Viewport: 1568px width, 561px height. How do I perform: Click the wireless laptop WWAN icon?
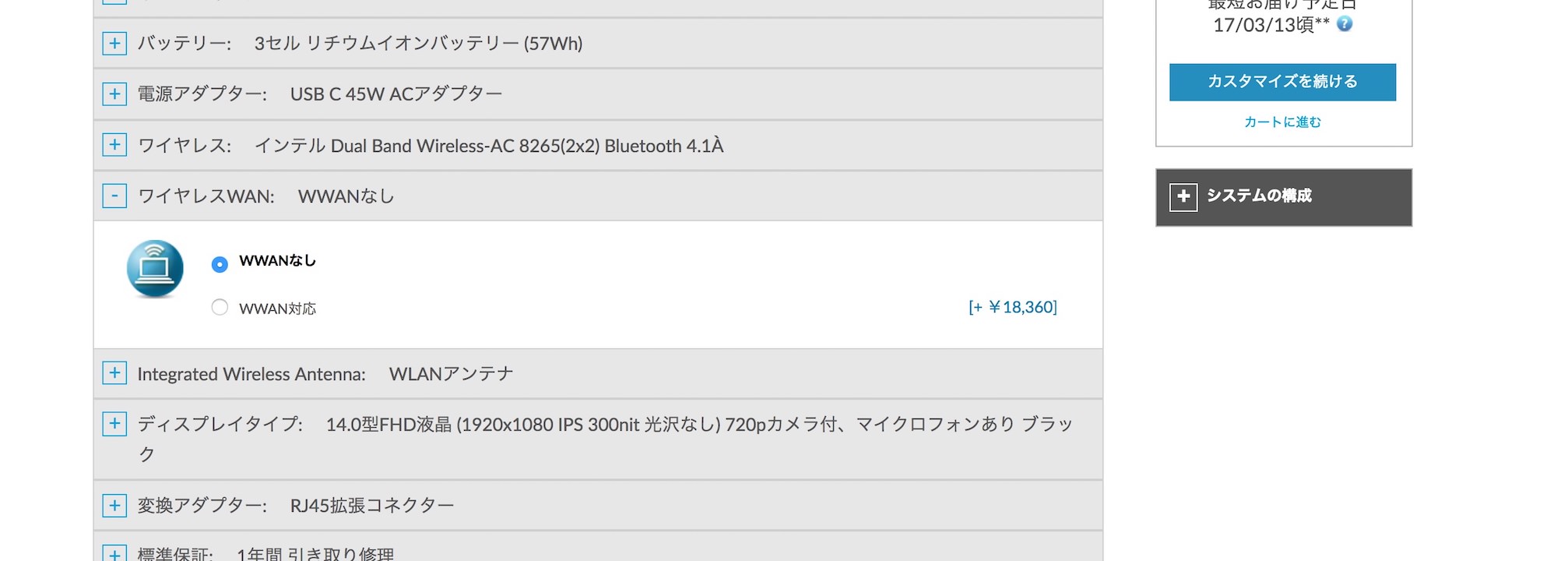(155, 269)
